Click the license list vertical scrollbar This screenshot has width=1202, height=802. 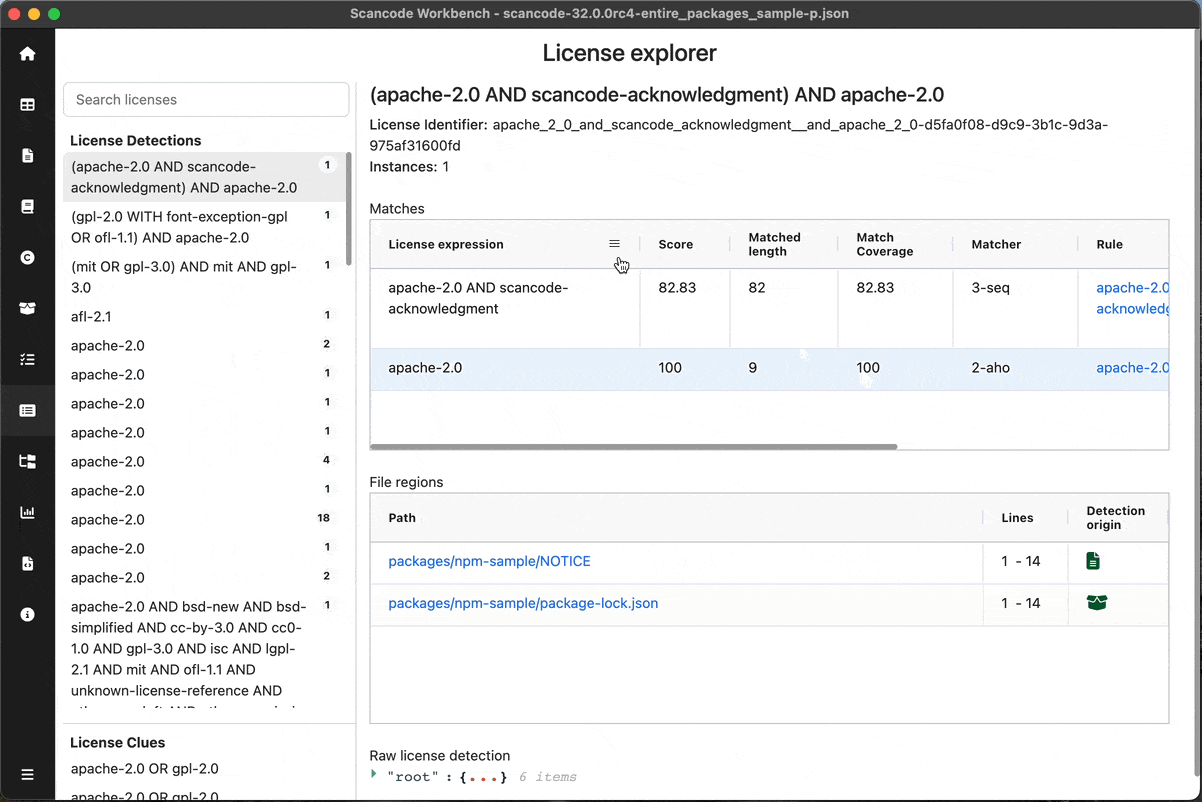[x=348, y=208]
